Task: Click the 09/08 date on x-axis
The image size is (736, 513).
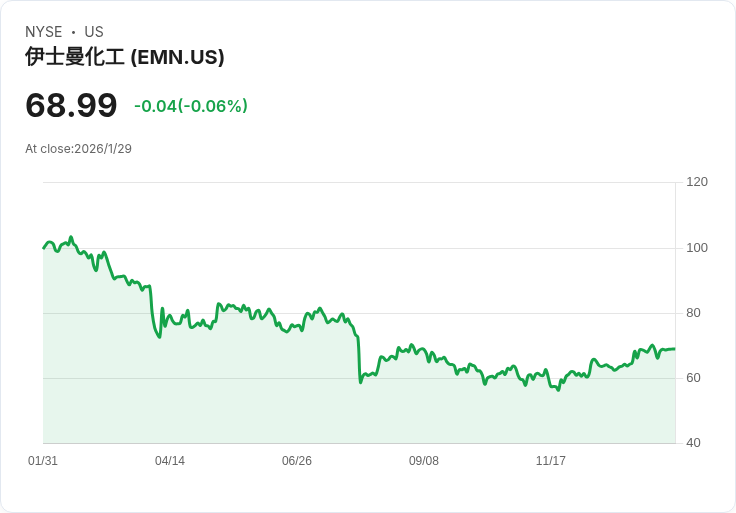Action: pyautogui.click(x=424, y=461)
